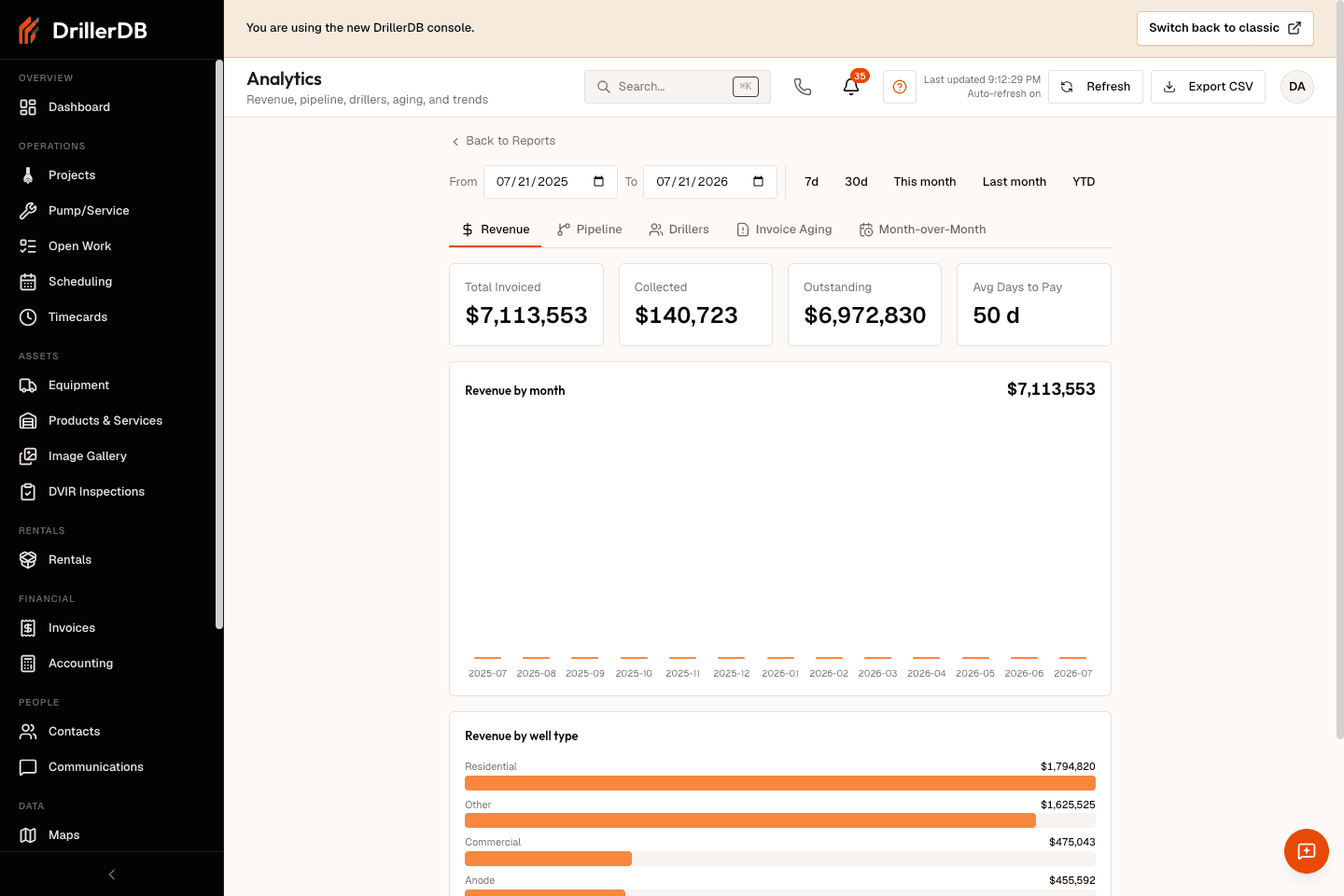Click the phone call icon
This screenshot has height=896, width=1344.
coord(803,87)
